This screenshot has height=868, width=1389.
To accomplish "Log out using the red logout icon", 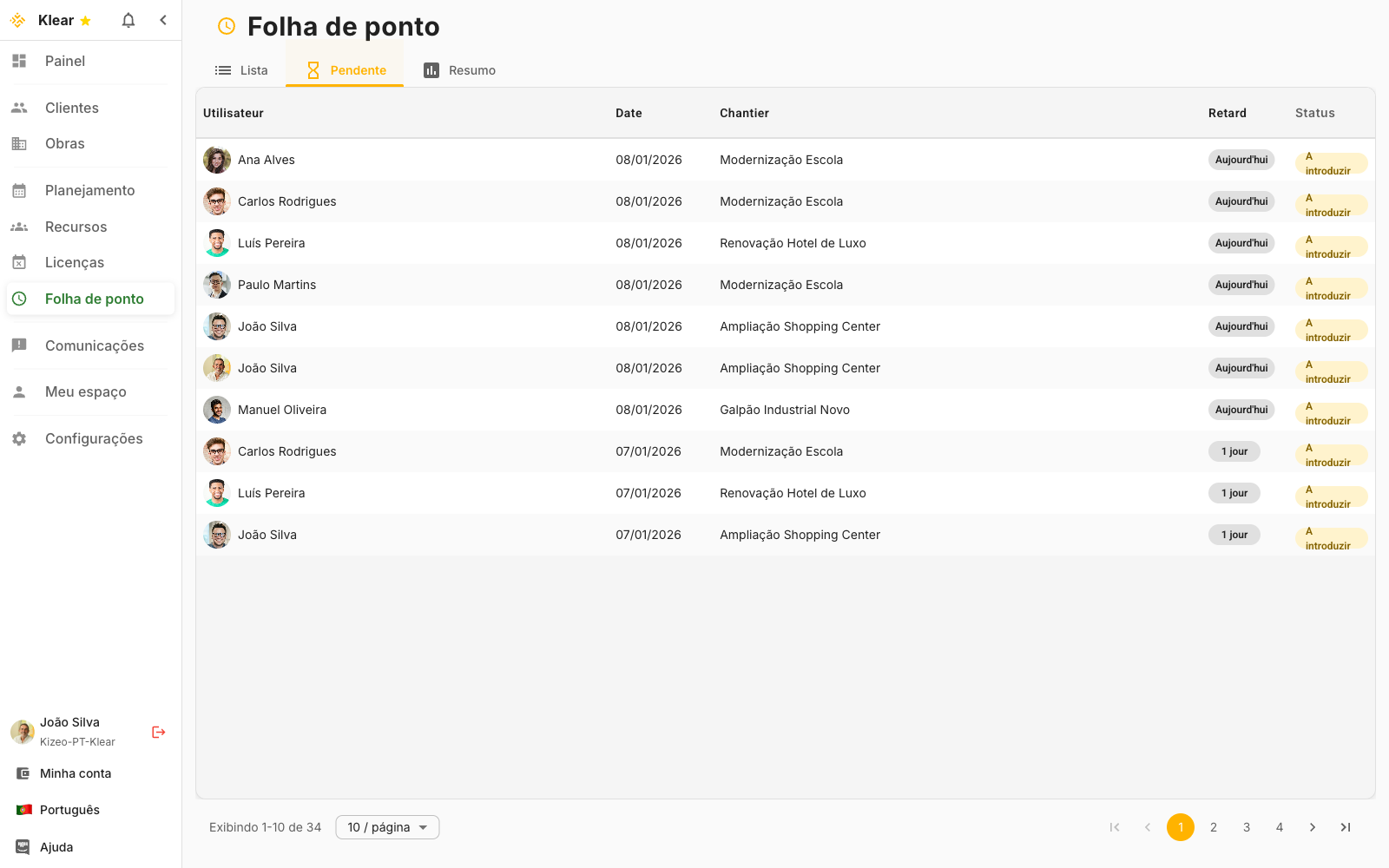I will [158, 732].
